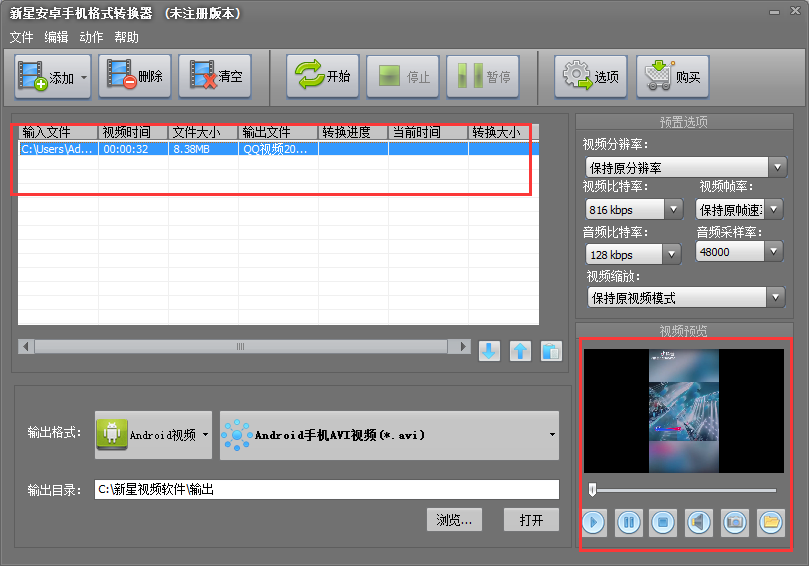Open the 选项 (Options) settings button
This screenshot has height=566, width=809.
click(591, 77)
